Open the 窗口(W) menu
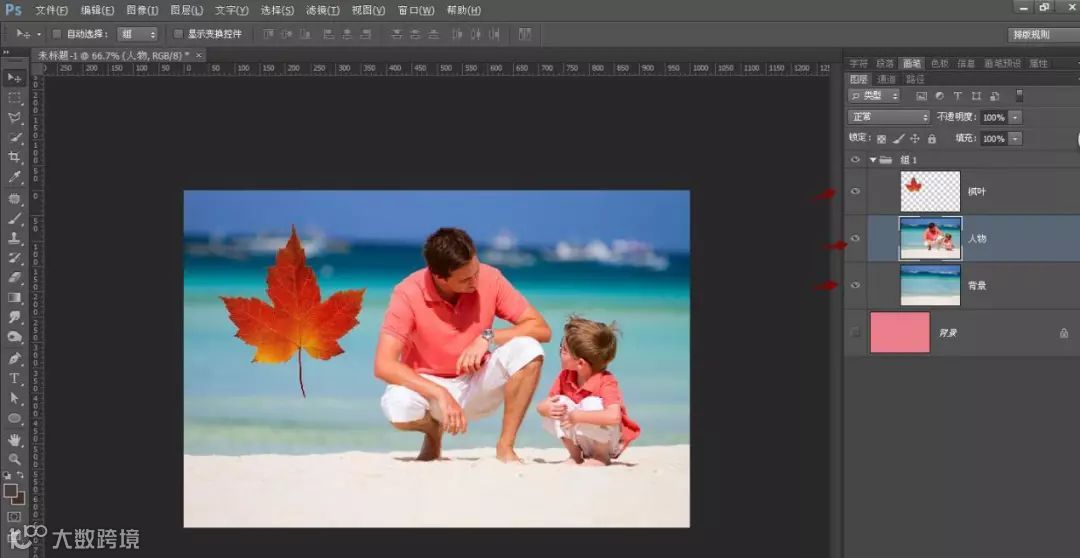Image resolution: width=1080 pixels, height=558 pixels. 416,10
